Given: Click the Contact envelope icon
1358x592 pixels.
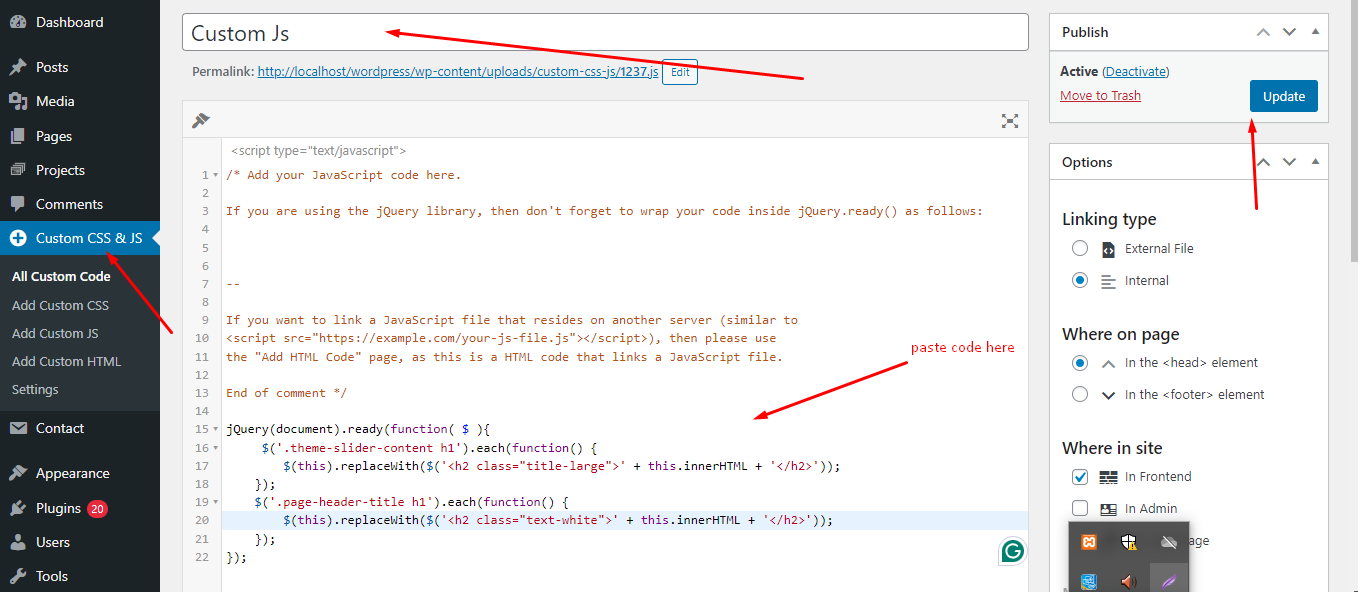Looking at the screenshot, I should (x=18, y=428).
